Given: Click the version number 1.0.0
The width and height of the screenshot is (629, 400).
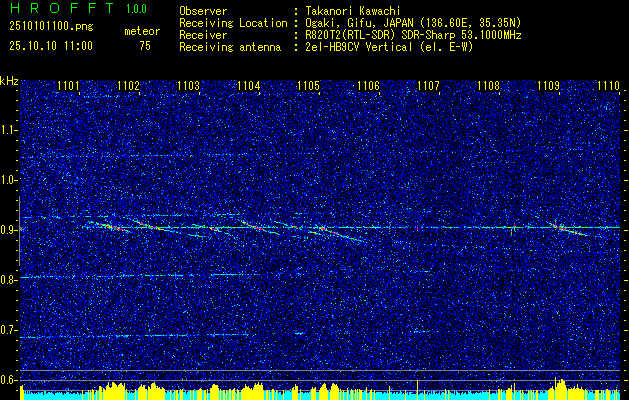Looking at the screenshot, I should [136, 9].
